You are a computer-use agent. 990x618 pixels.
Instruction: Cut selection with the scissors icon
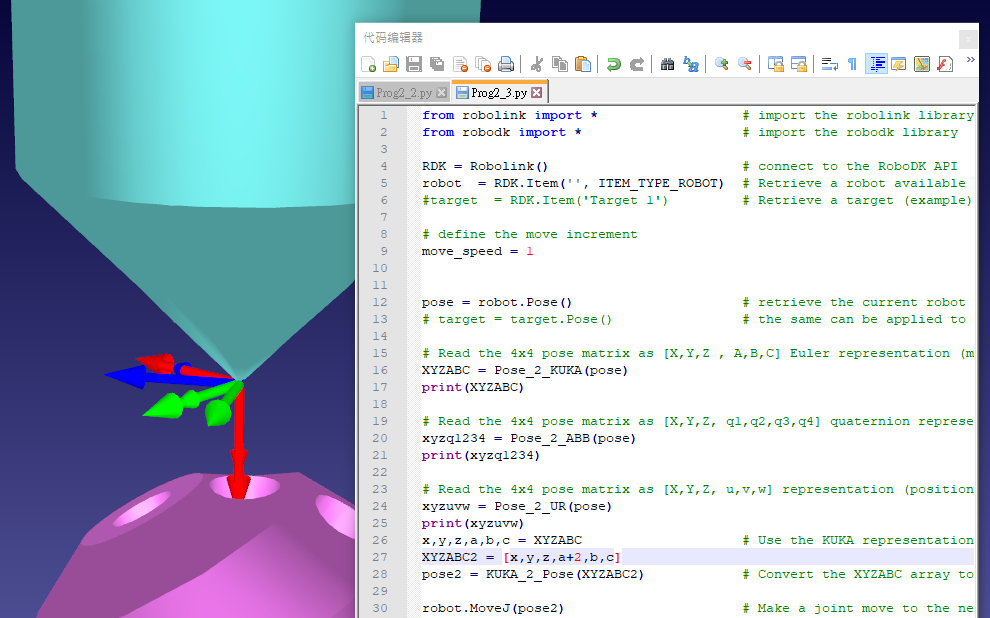click(537, 64)
